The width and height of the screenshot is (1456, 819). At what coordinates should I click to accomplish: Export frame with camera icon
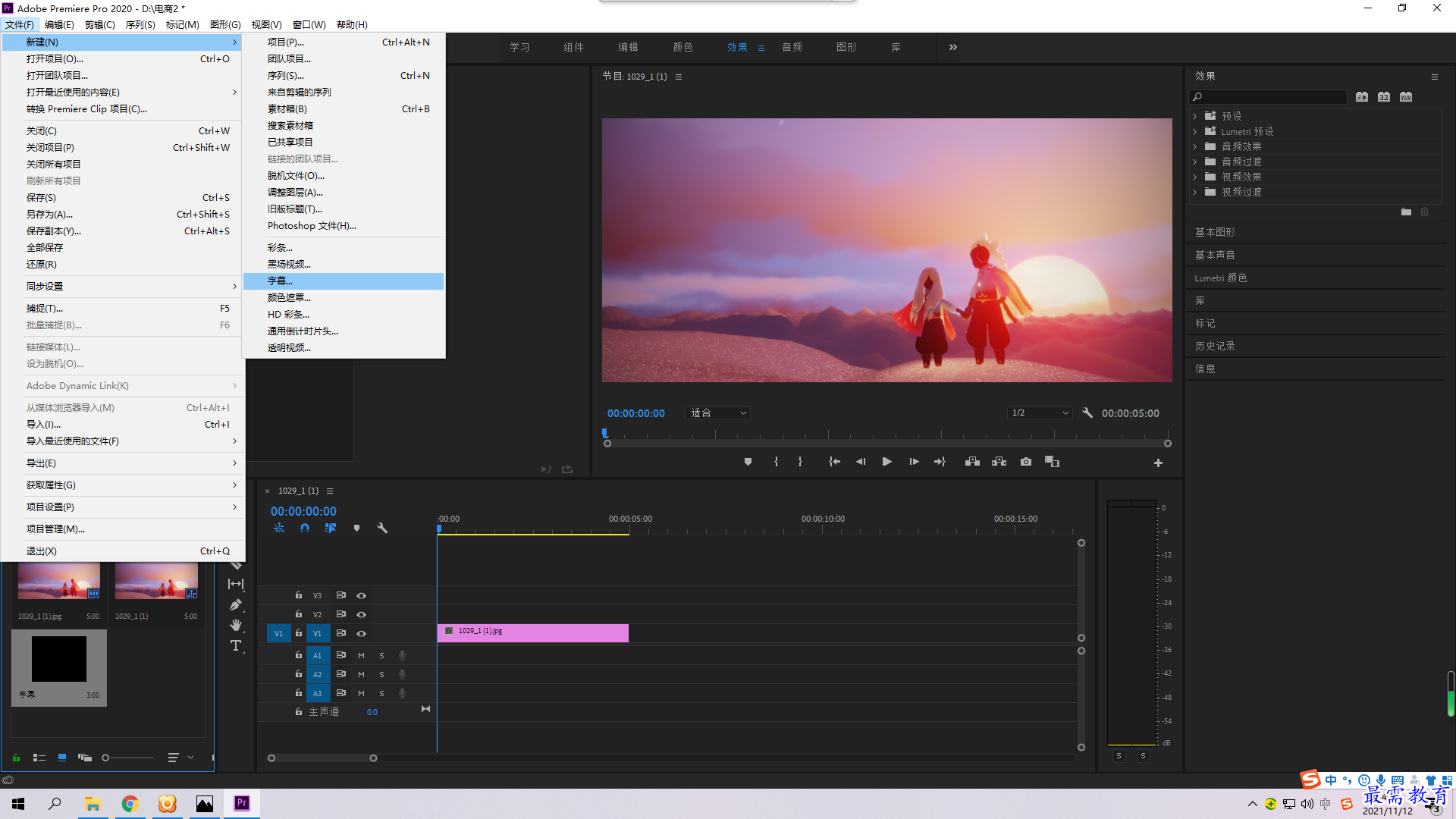[1026, 462]
